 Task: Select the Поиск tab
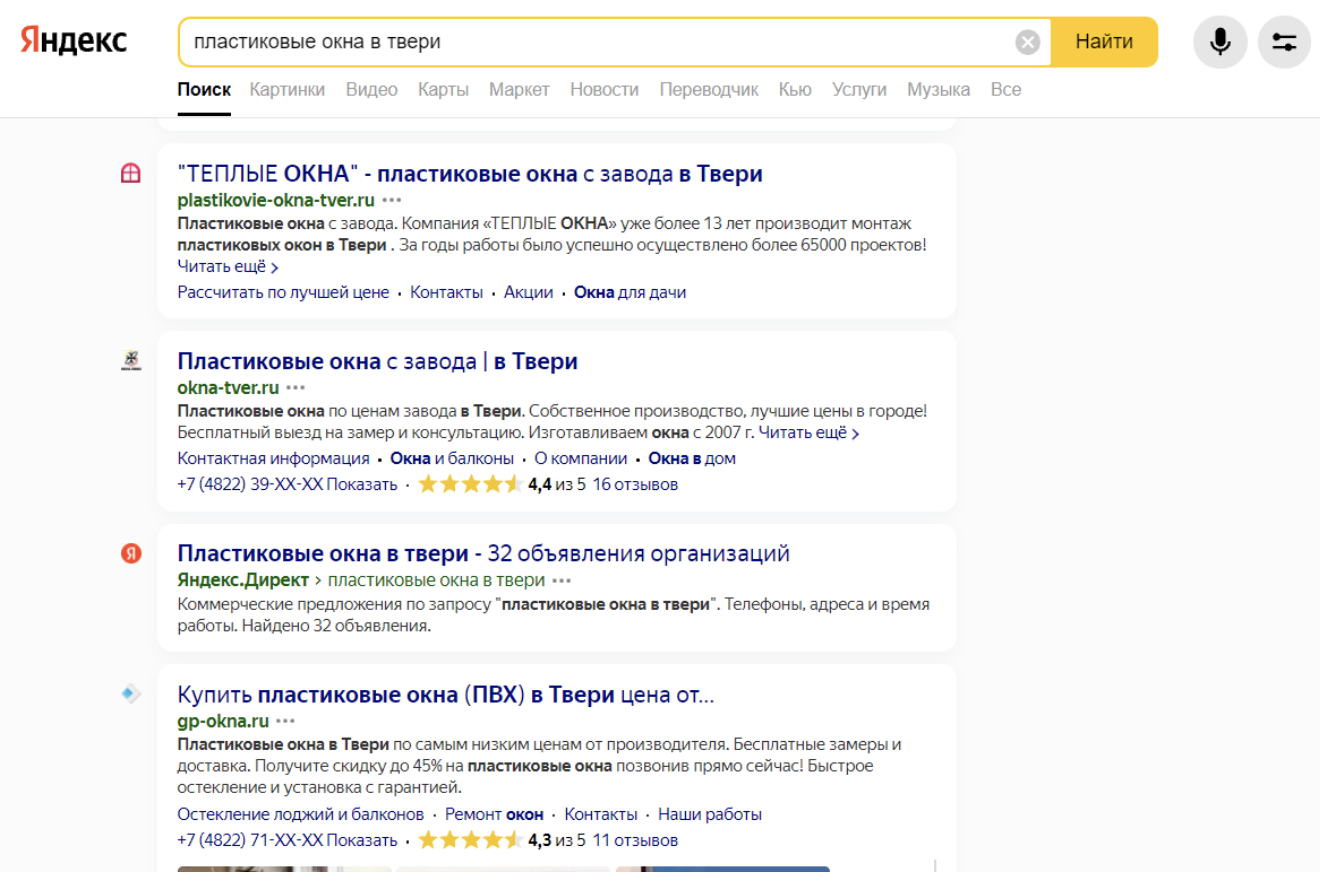(204, 89)
